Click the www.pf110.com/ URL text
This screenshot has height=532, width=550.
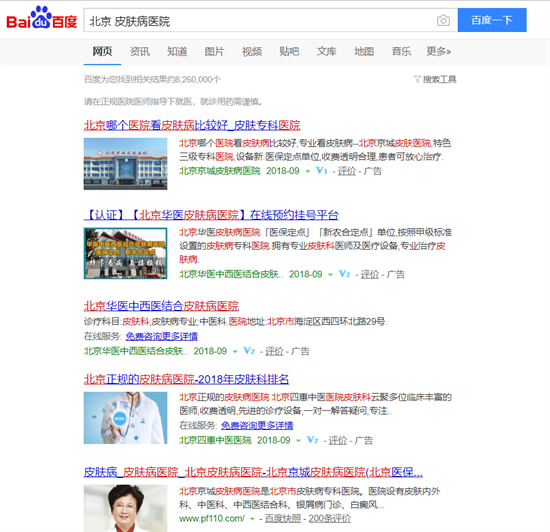point(212,518)
